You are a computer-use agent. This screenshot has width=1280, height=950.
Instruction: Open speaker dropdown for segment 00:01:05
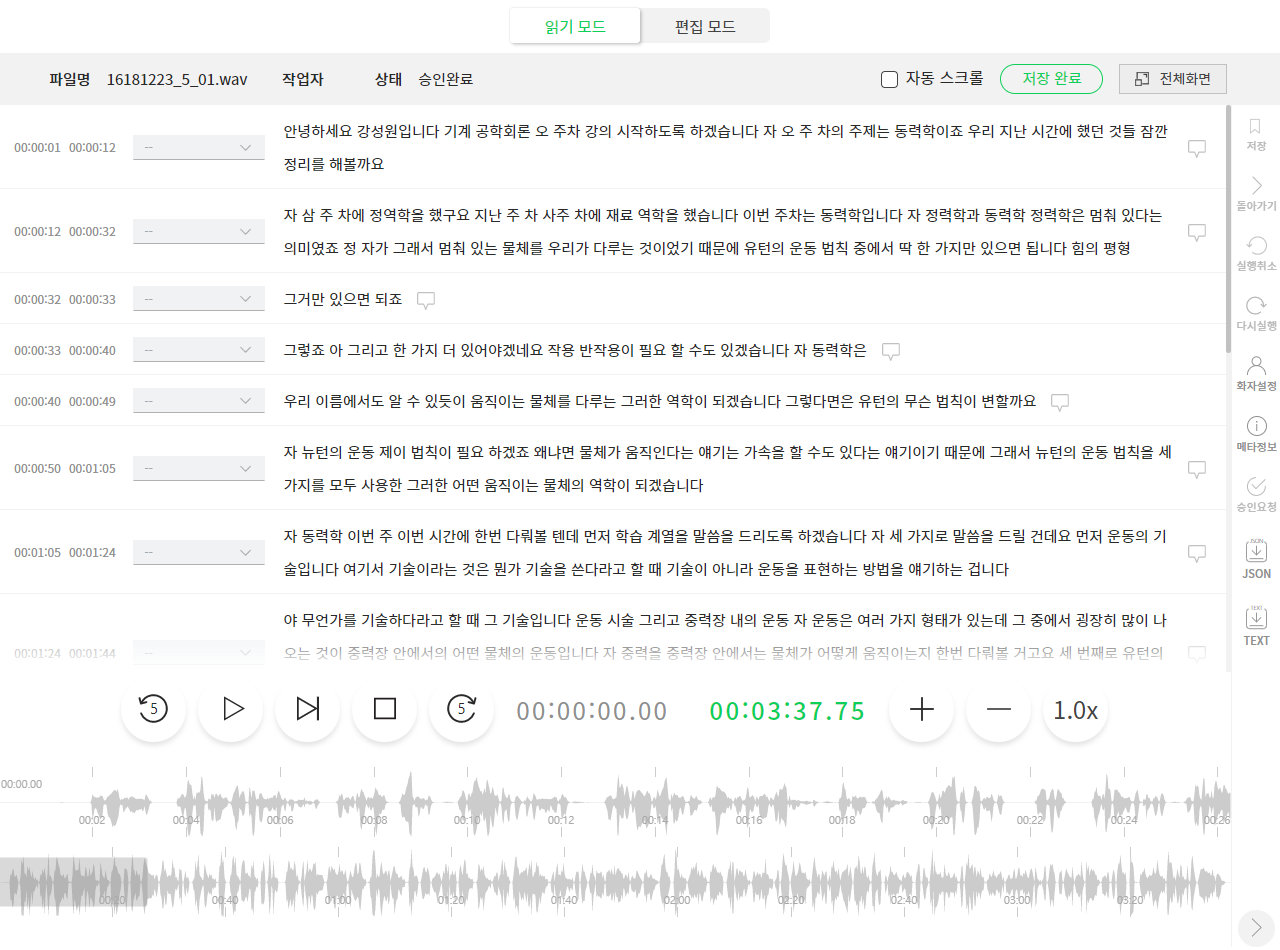[199, 552]
